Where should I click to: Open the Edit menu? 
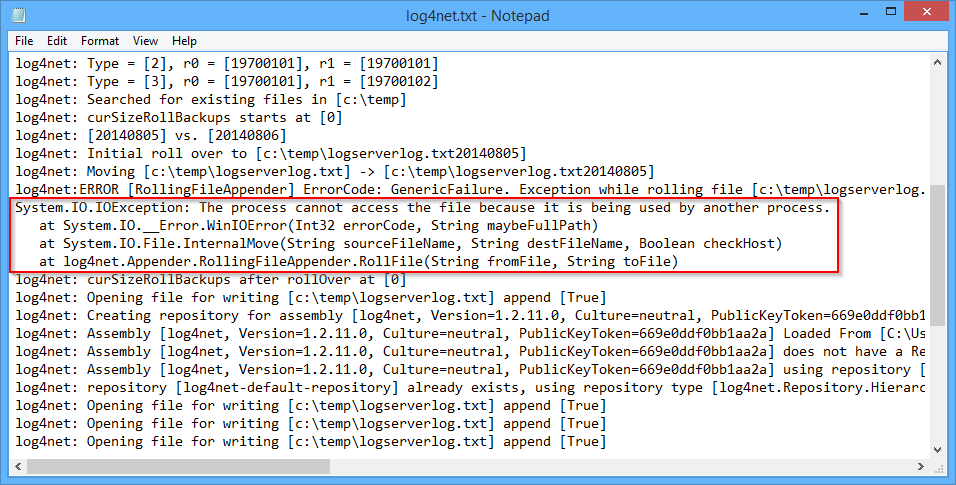coord(57,41)
